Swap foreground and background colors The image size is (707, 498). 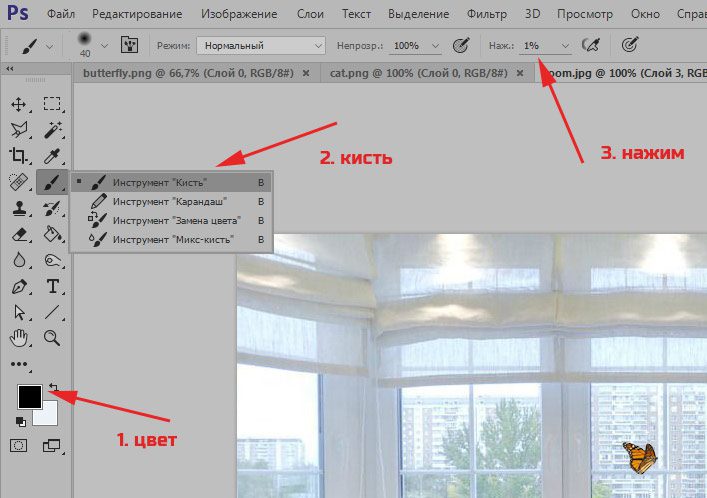[53, 387]
